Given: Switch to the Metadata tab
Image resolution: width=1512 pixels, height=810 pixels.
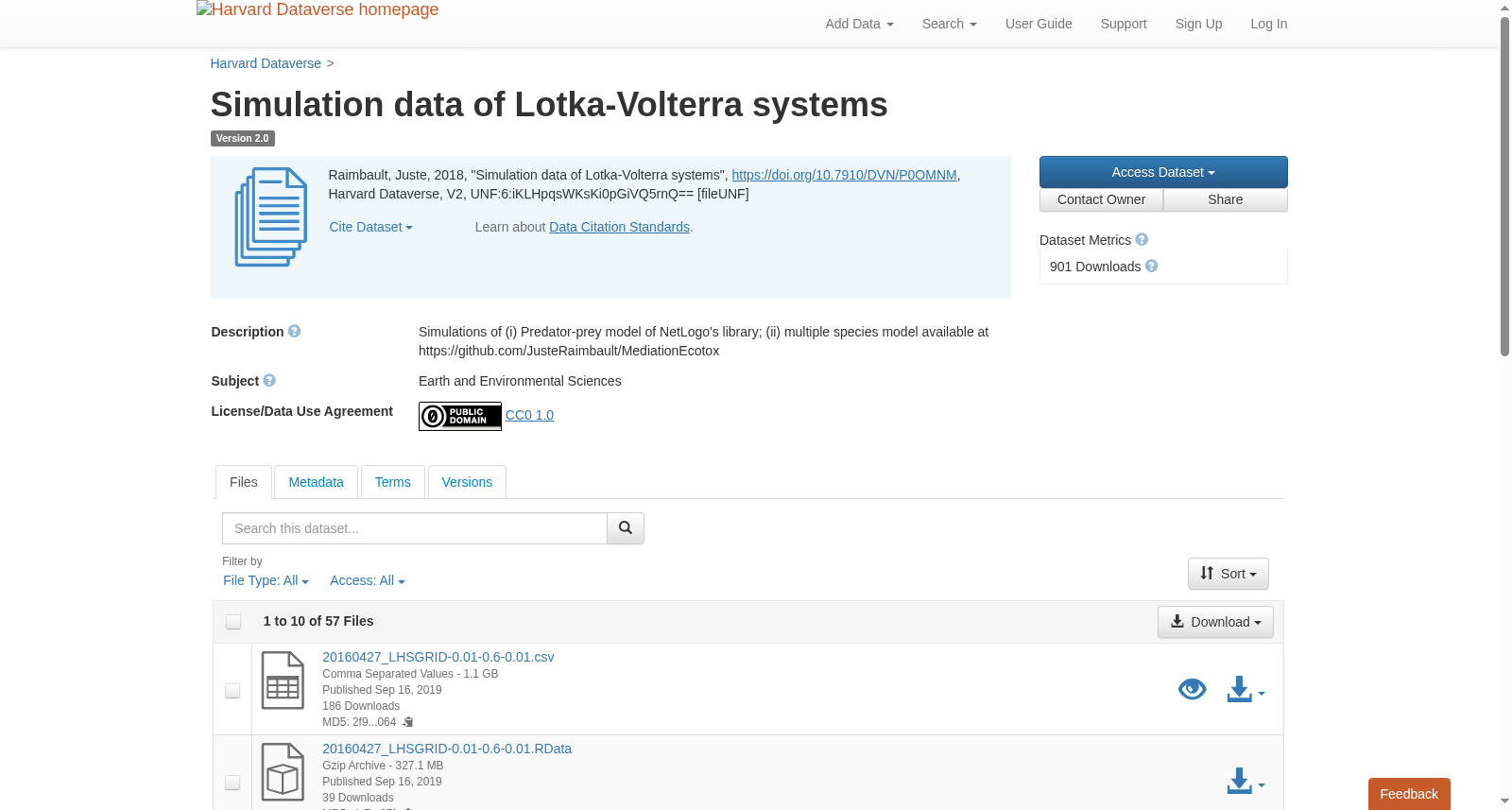Looking at the screenshot, I should coord(316,482).
